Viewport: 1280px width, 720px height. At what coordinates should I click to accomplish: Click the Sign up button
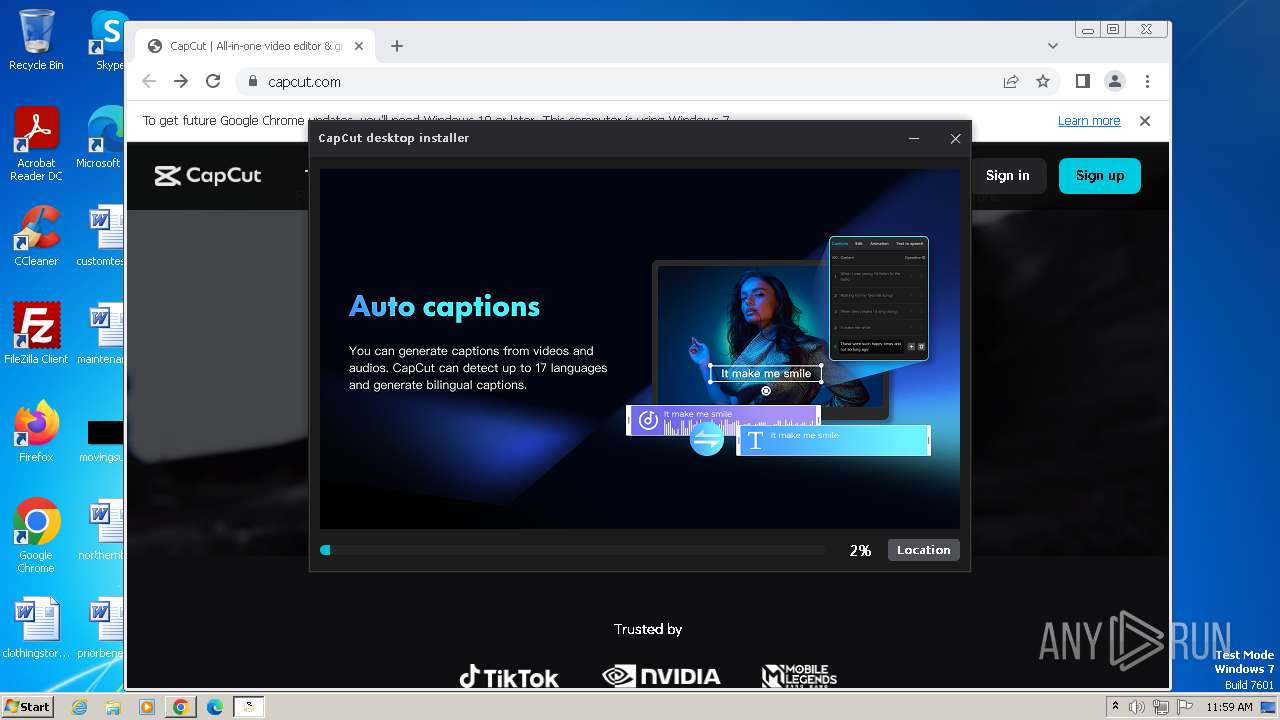pos(1100,175)
